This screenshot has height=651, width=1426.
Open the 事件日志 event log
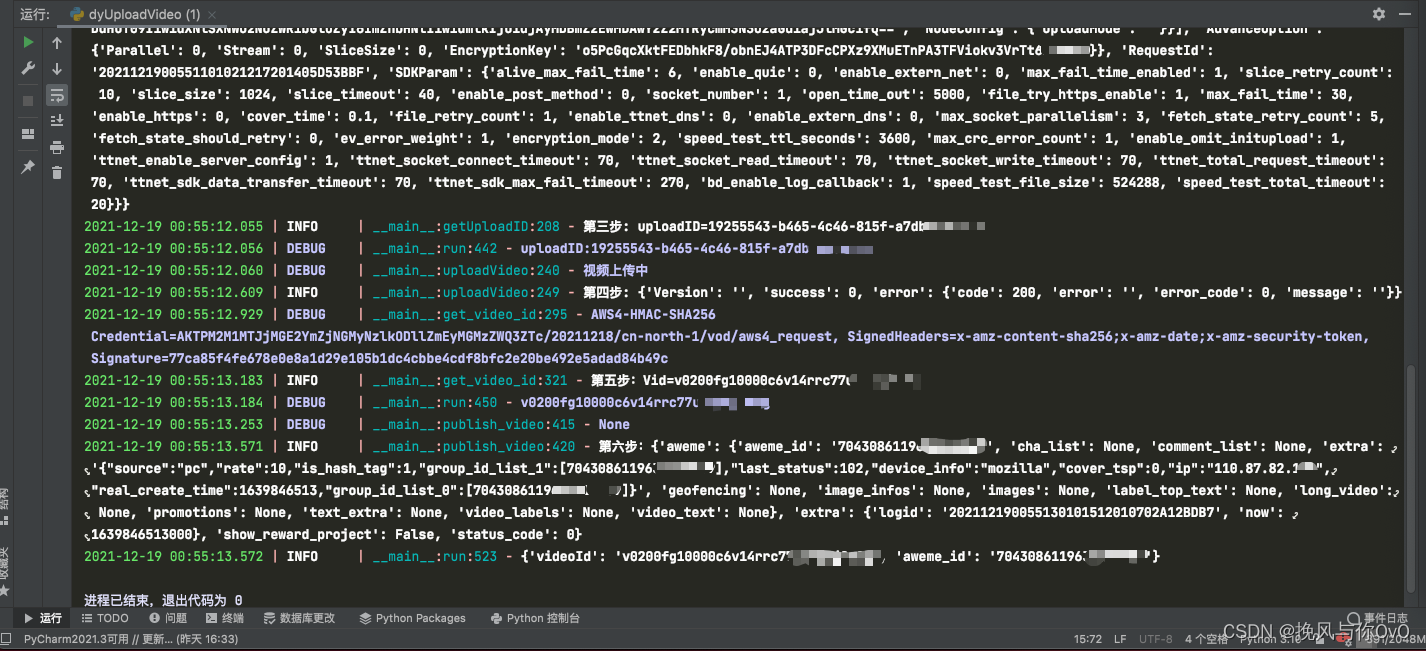tap(1378, 618)
